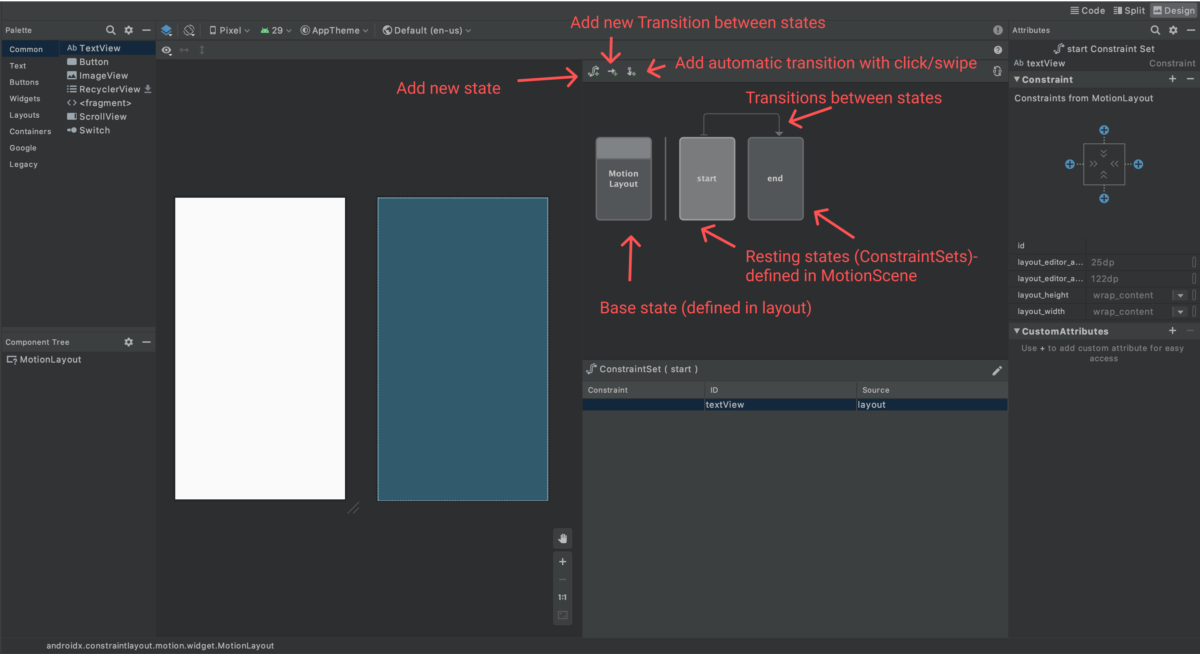Click the Add new Transition icon
The height and width of the screenshot is (654, 1200).
[x=611, y=71]
